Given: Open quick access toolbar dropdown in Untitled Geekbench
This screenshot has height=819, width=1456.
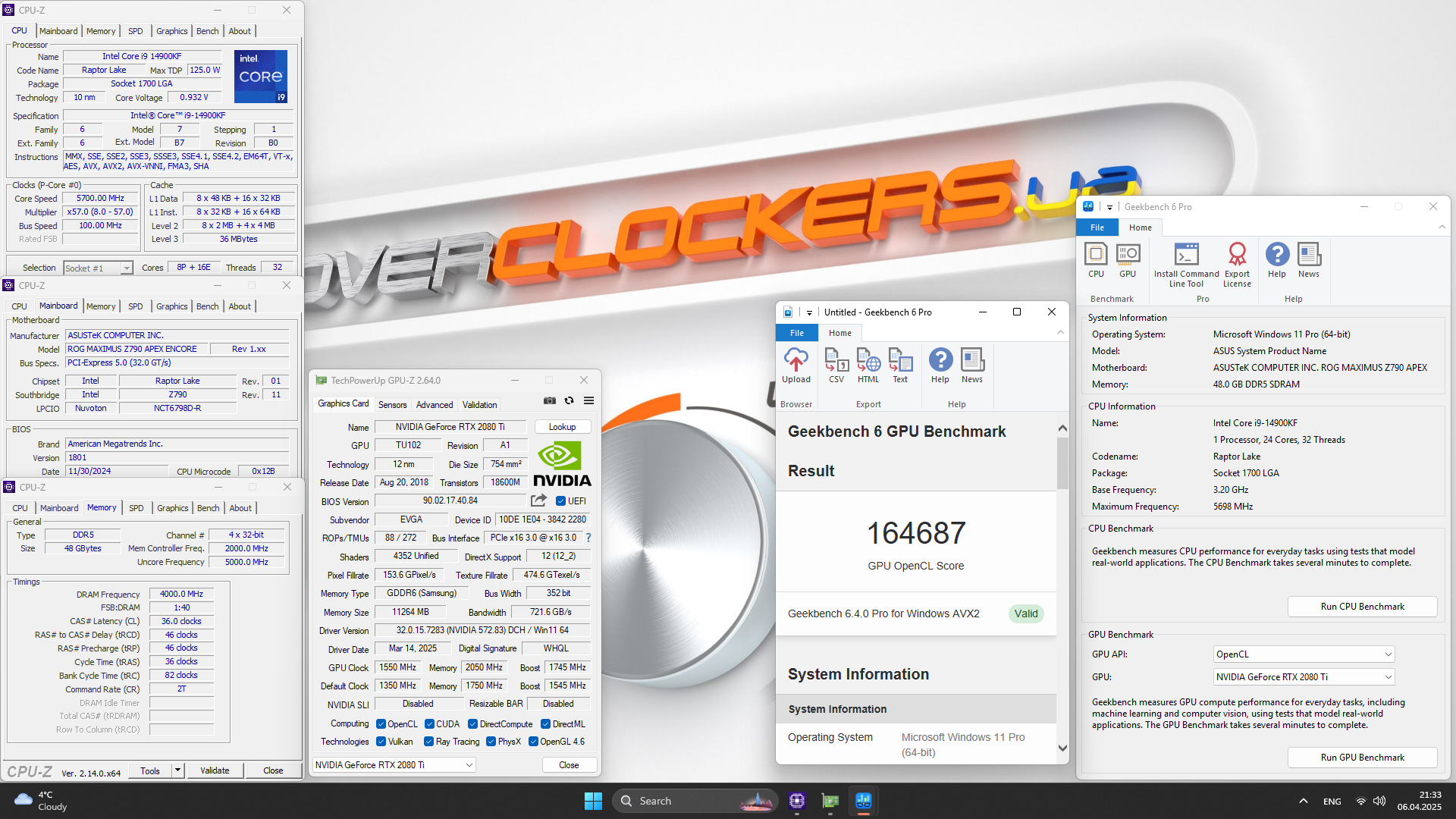Looking at the screenshot, I should pos(809,312).
